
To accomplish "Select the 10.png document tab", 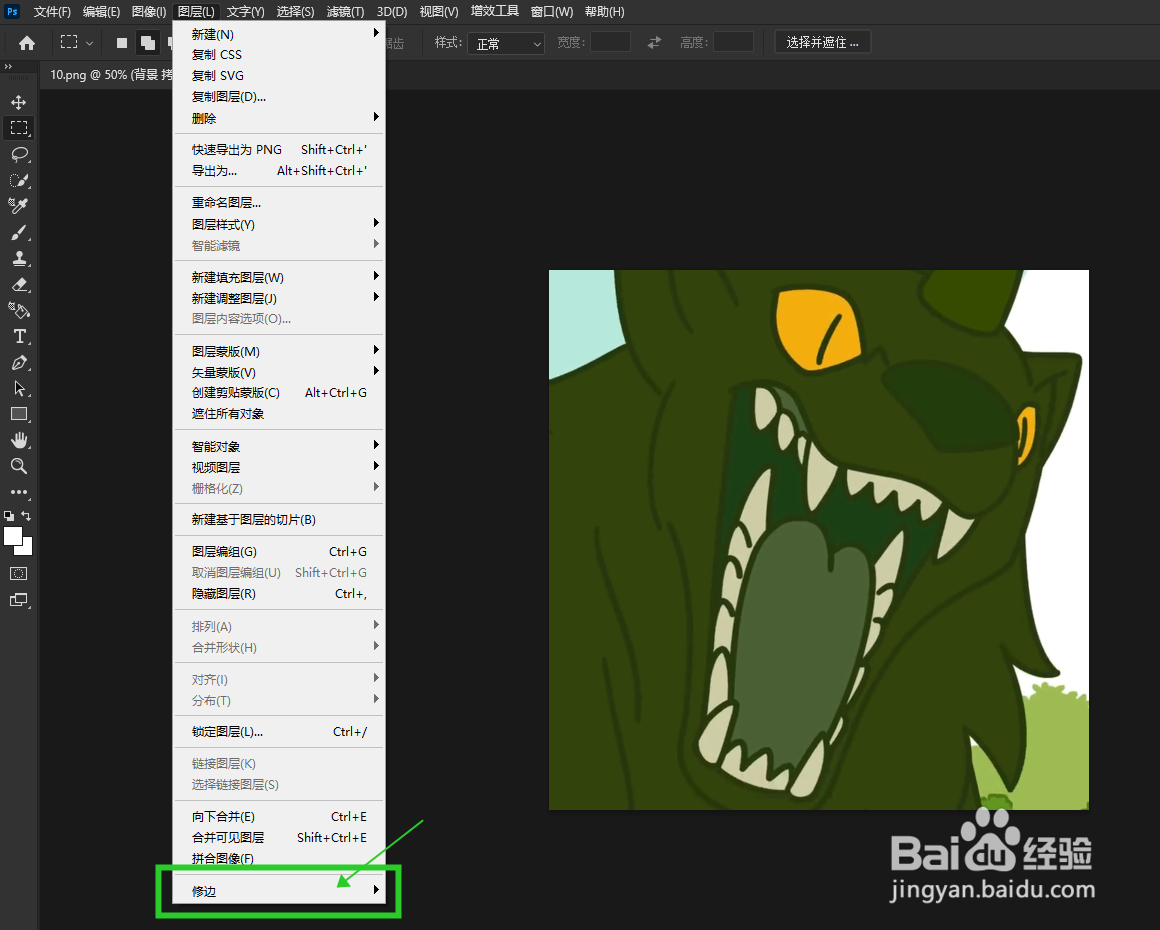I will click(111, 75).
